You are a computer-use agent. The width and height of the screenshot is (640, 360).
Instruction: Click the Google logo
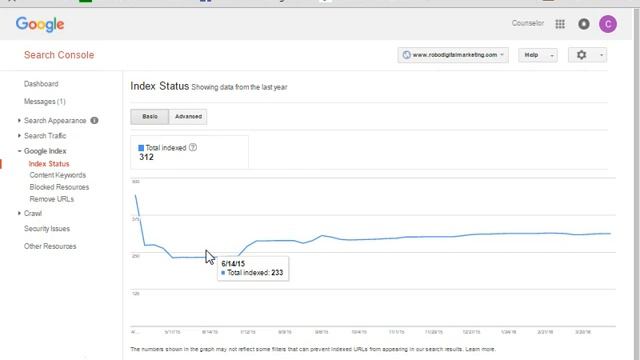tap(40, 24)
